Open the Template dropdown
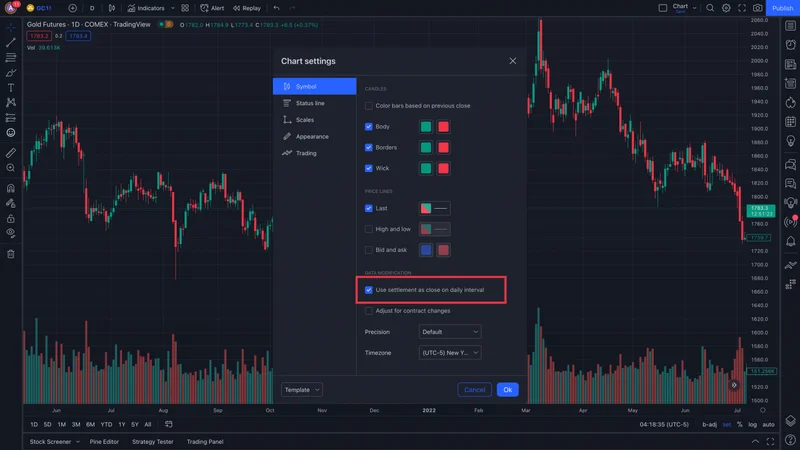The height and width of the screenshot is (450, 800). pos(302,390)
